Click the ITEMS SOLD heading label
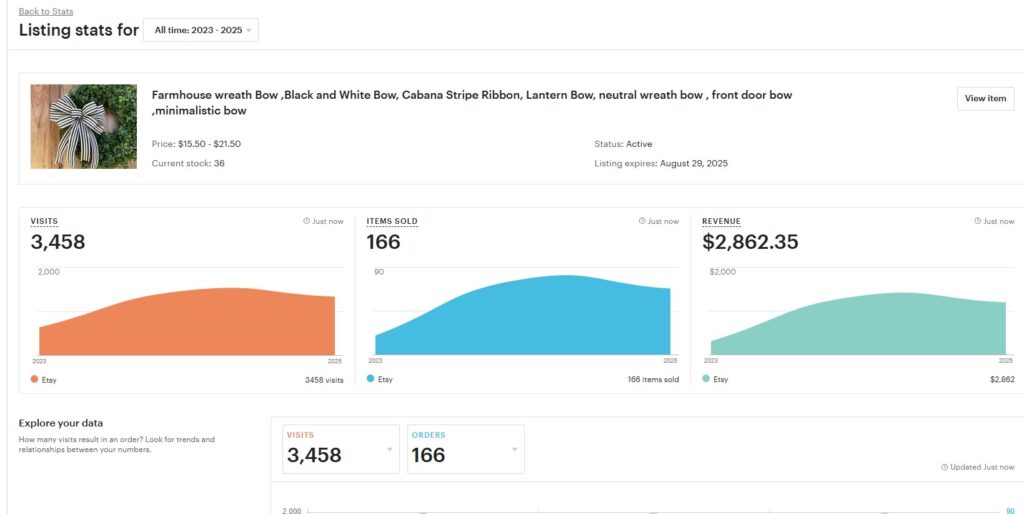The height and width of the screenshot is (514, 1024). point(392,221)
